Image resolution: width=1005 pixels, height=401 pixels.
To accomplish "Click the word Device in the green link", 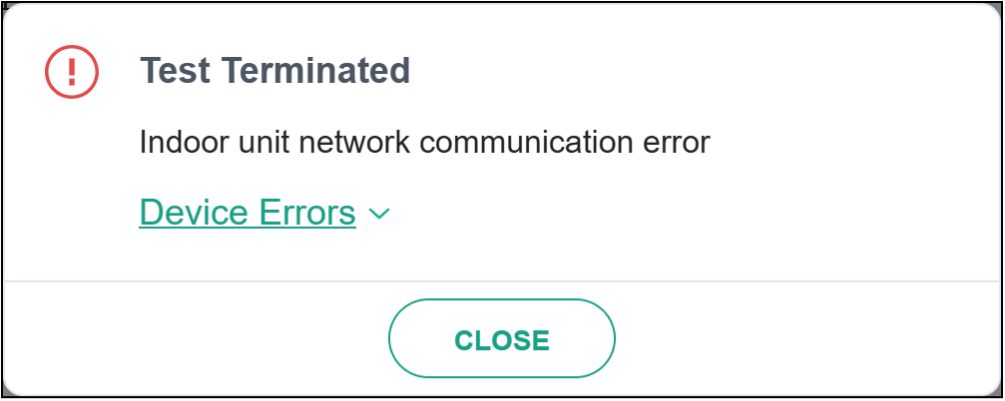I will (x=192, y=212).
